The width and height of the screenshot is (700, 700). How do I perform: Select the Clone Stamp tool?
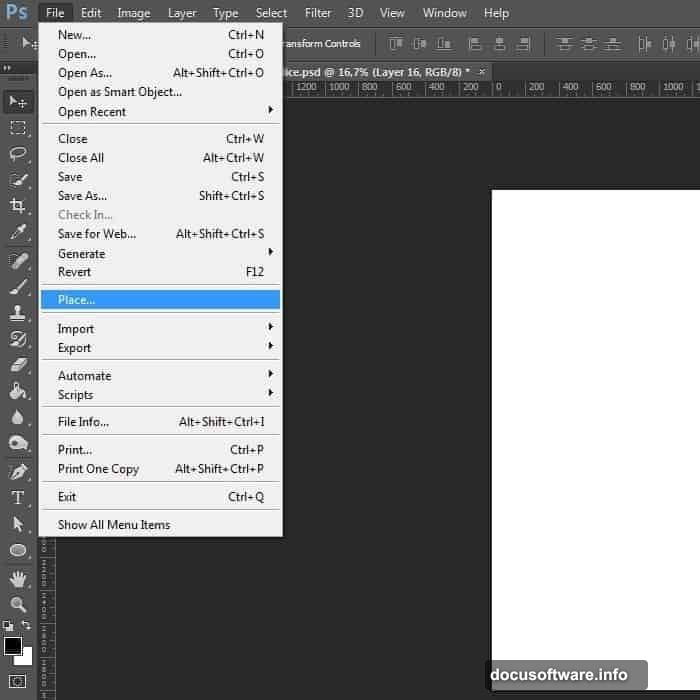(x=18, y=313)
